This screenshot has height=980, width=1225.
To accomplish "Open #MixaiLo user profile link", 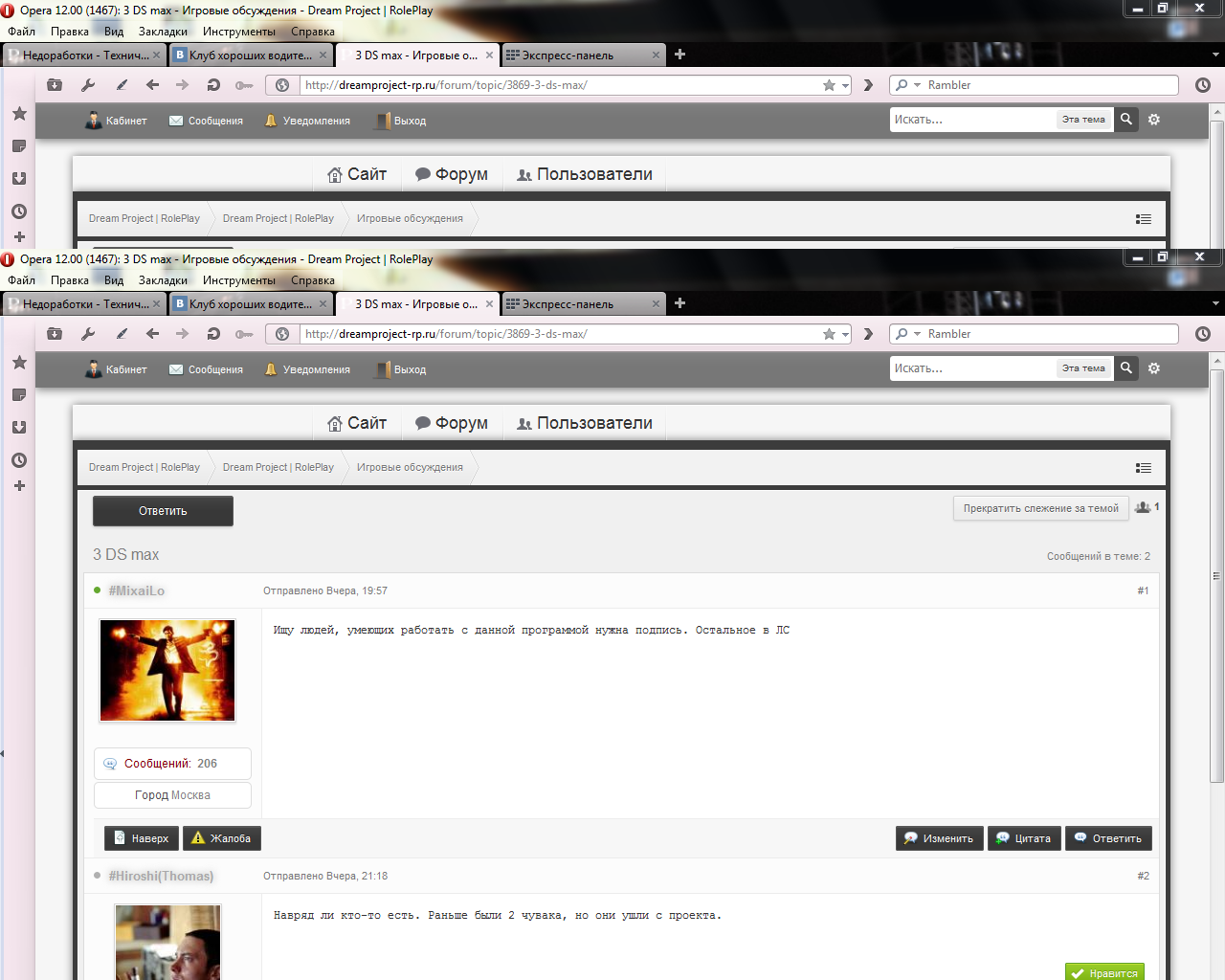I will tap(137, 590).
